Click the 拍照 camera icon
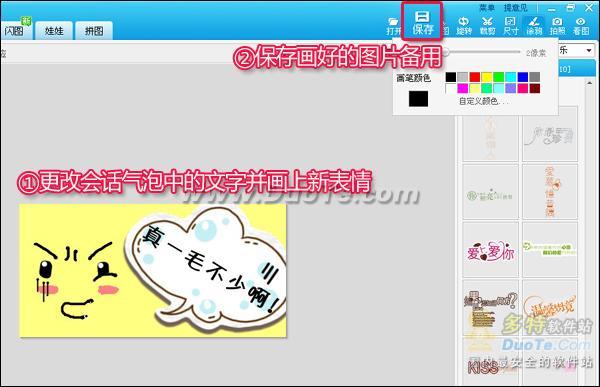This screenshot has height=387, width=600. click(558, 26)
